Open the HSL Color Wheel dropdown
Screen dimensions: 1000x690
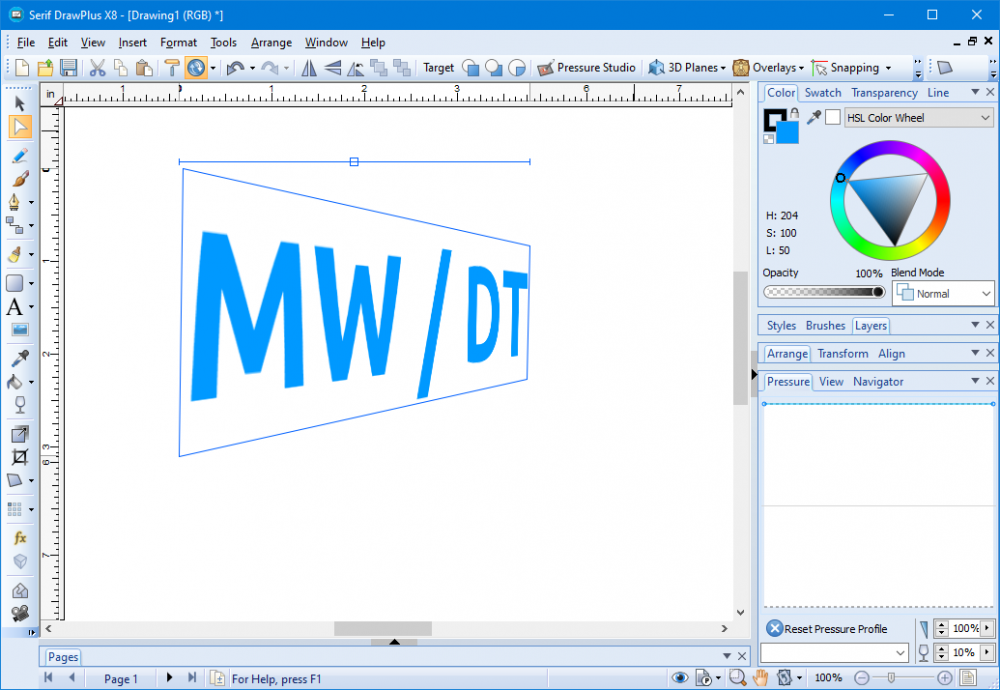[x=917, y=117]
